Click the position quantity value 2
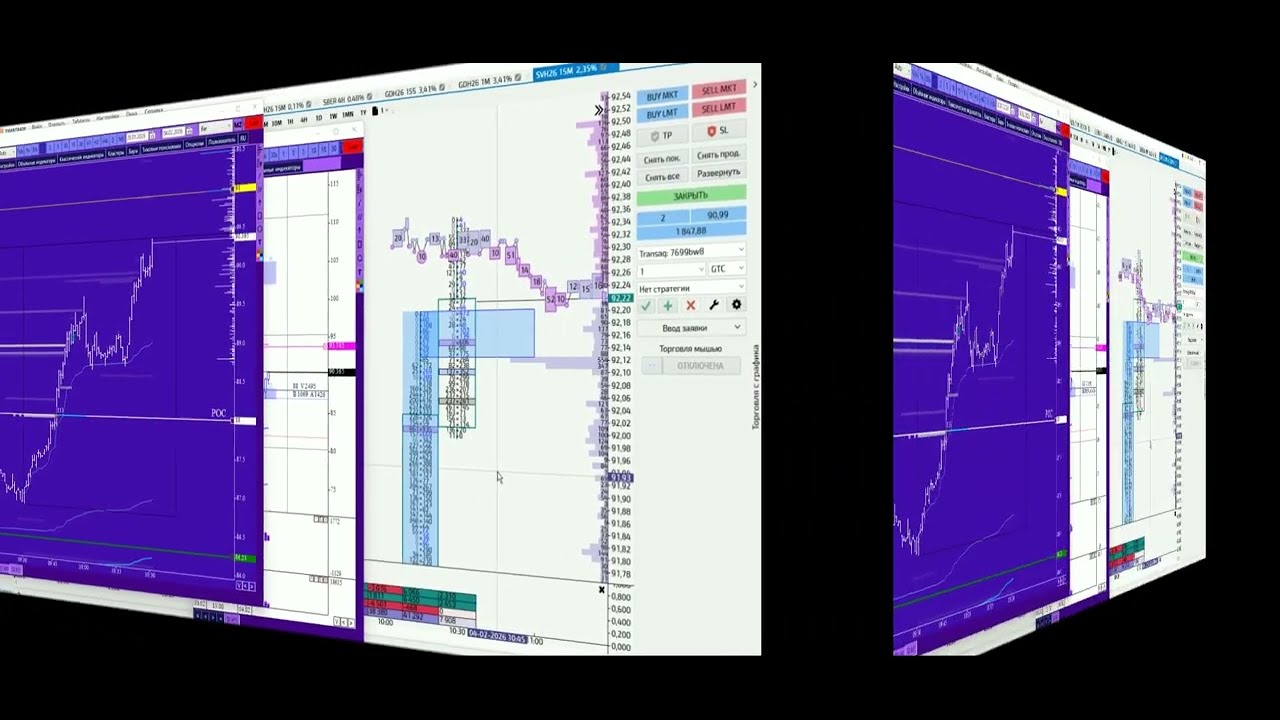The image size is (1280, 720). pos(663,217)
